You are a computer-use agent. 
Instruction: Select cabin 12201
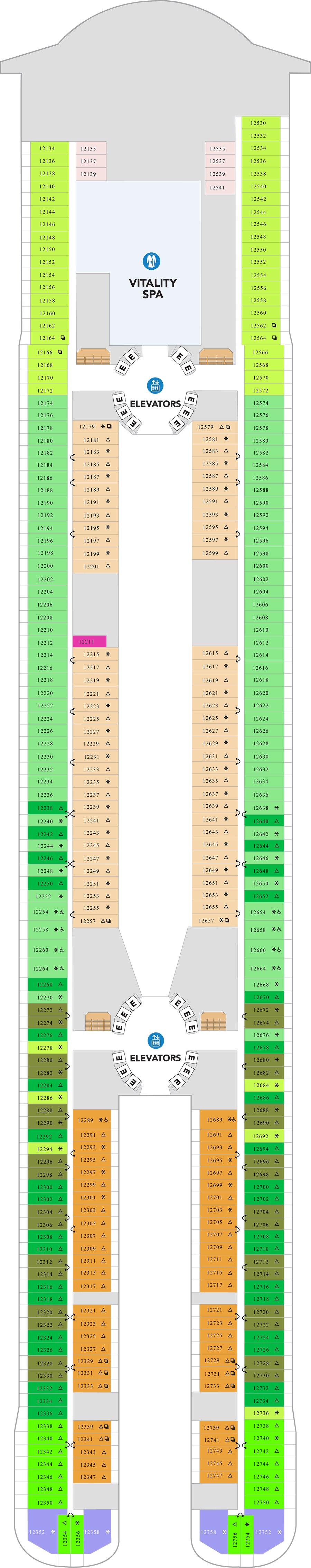(96, 566)
